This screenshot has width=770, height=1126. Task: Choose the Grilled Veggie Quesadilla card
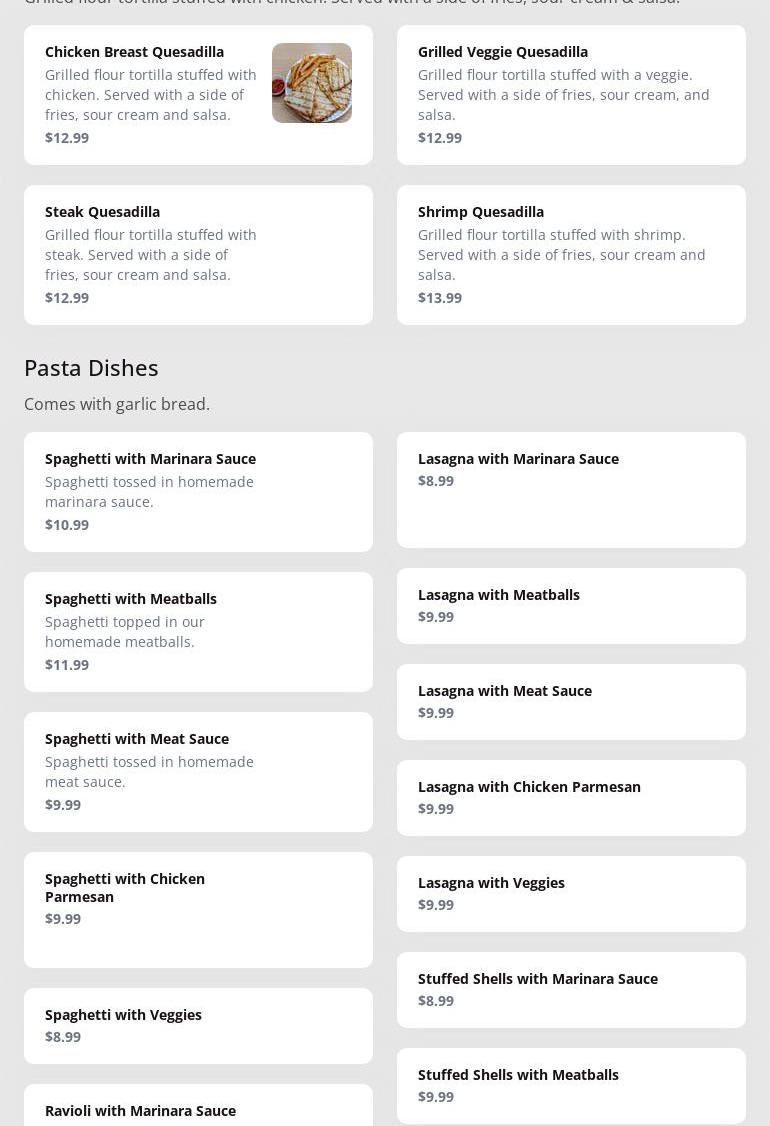tap(570, 95)
